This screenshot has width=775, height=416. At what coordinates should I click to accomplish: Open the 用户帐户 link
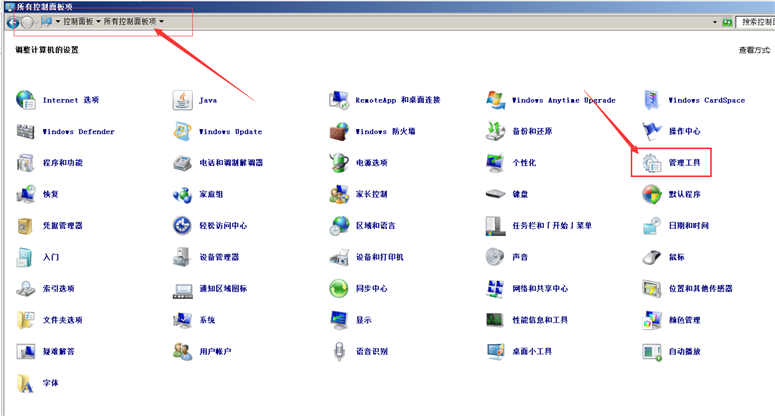click(215, 351)
